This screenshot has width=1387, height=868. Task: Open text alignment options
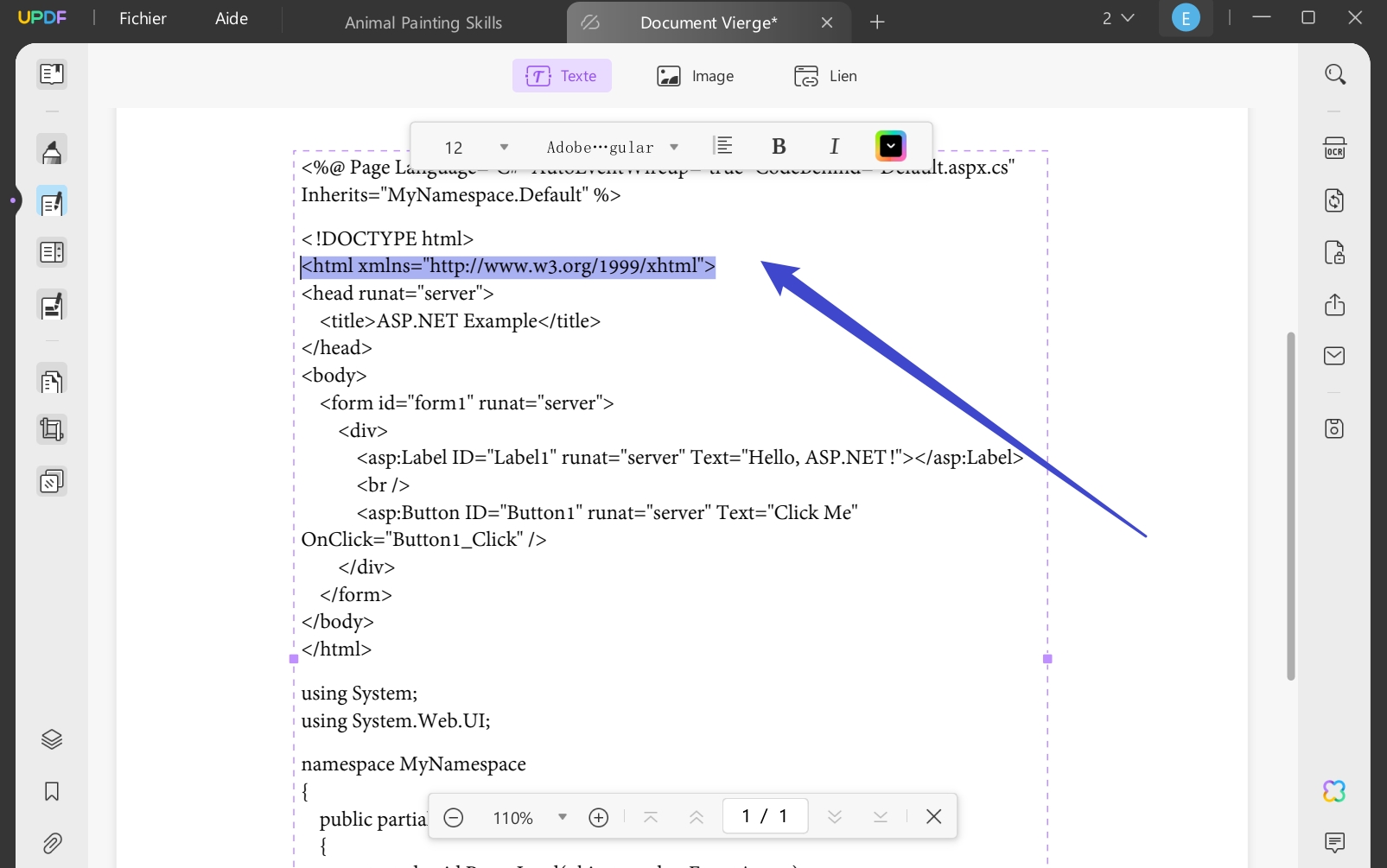coord(723,146)
